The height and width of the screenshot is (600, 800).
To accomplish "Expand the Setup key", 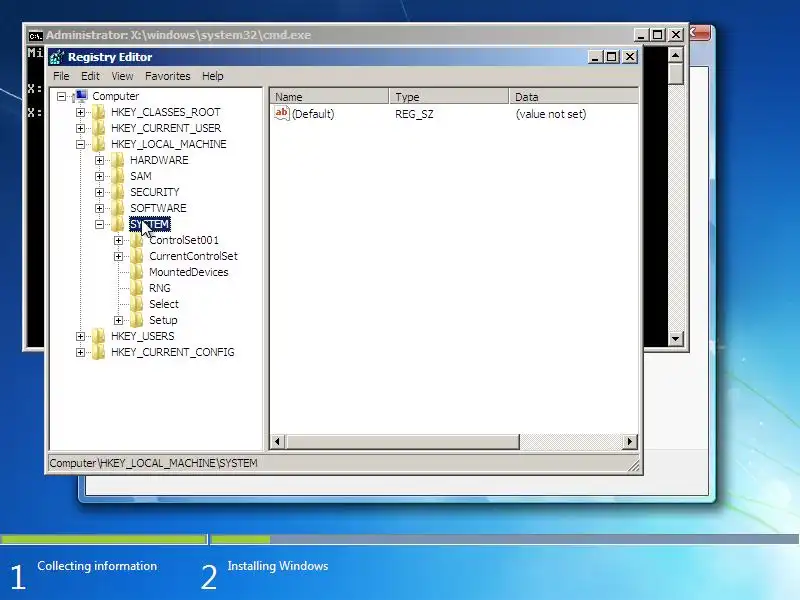I will pos(118,320).
